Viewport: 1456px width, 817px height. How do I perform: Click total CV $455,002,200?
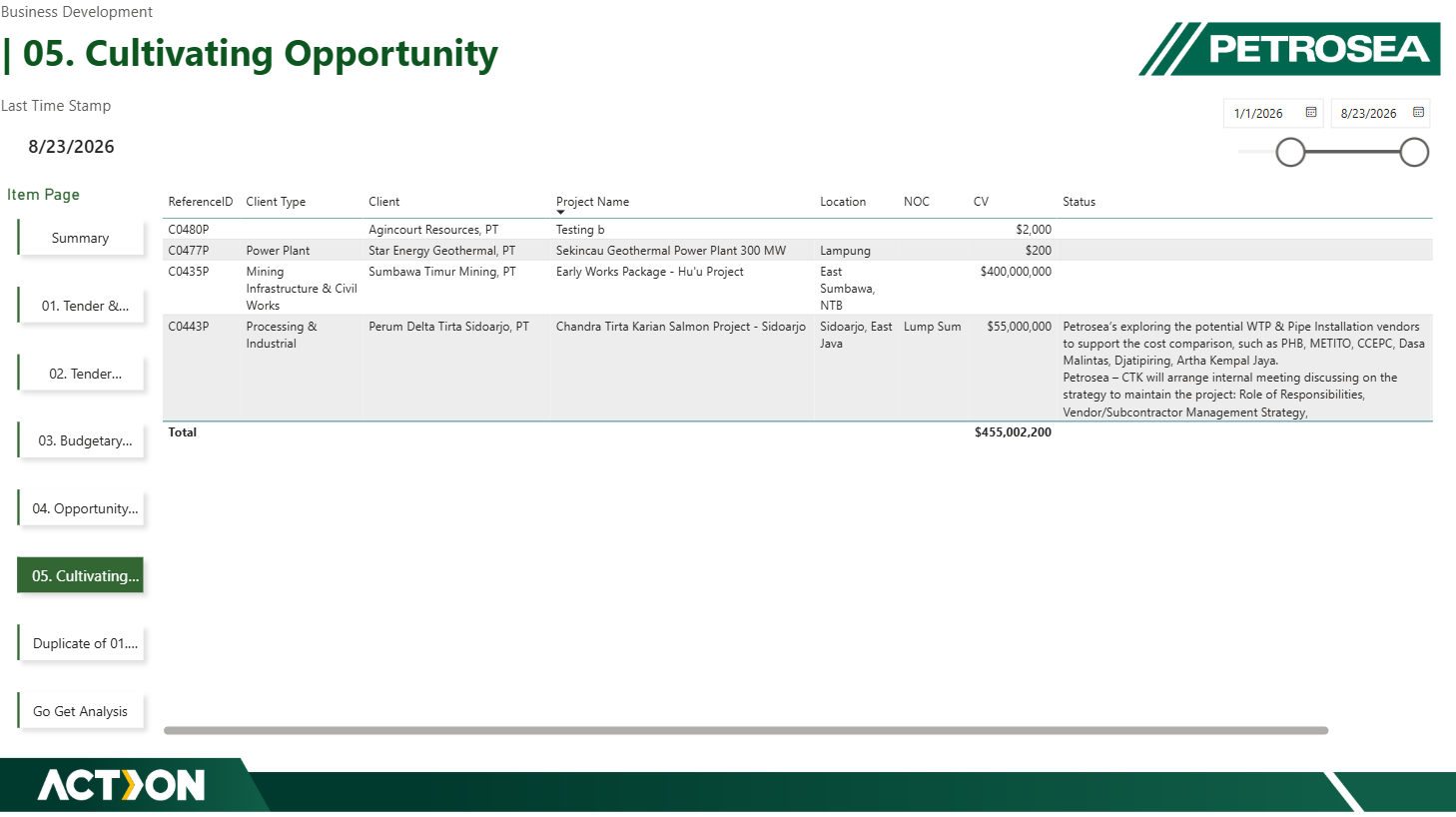1013,432
